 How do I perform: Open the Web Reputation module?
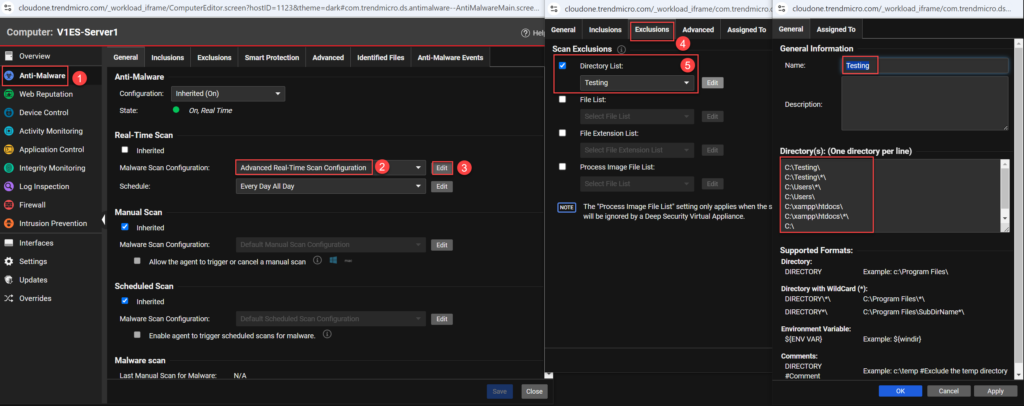point(45,94)
